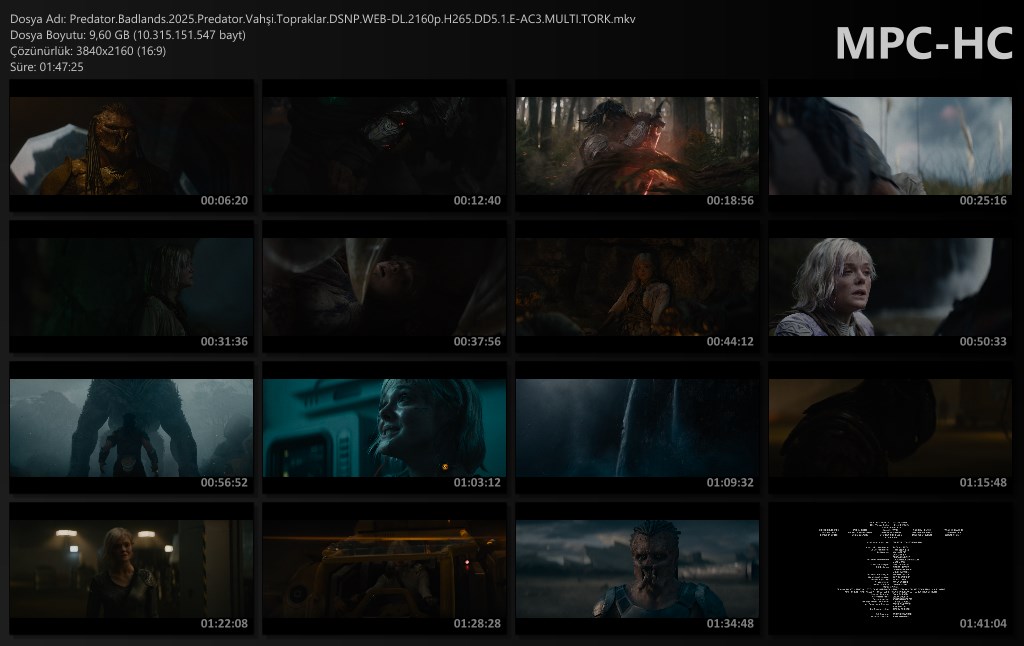
Task: Click the yellow machinery frame at 01:28:28
Action: tap(384, 569)
